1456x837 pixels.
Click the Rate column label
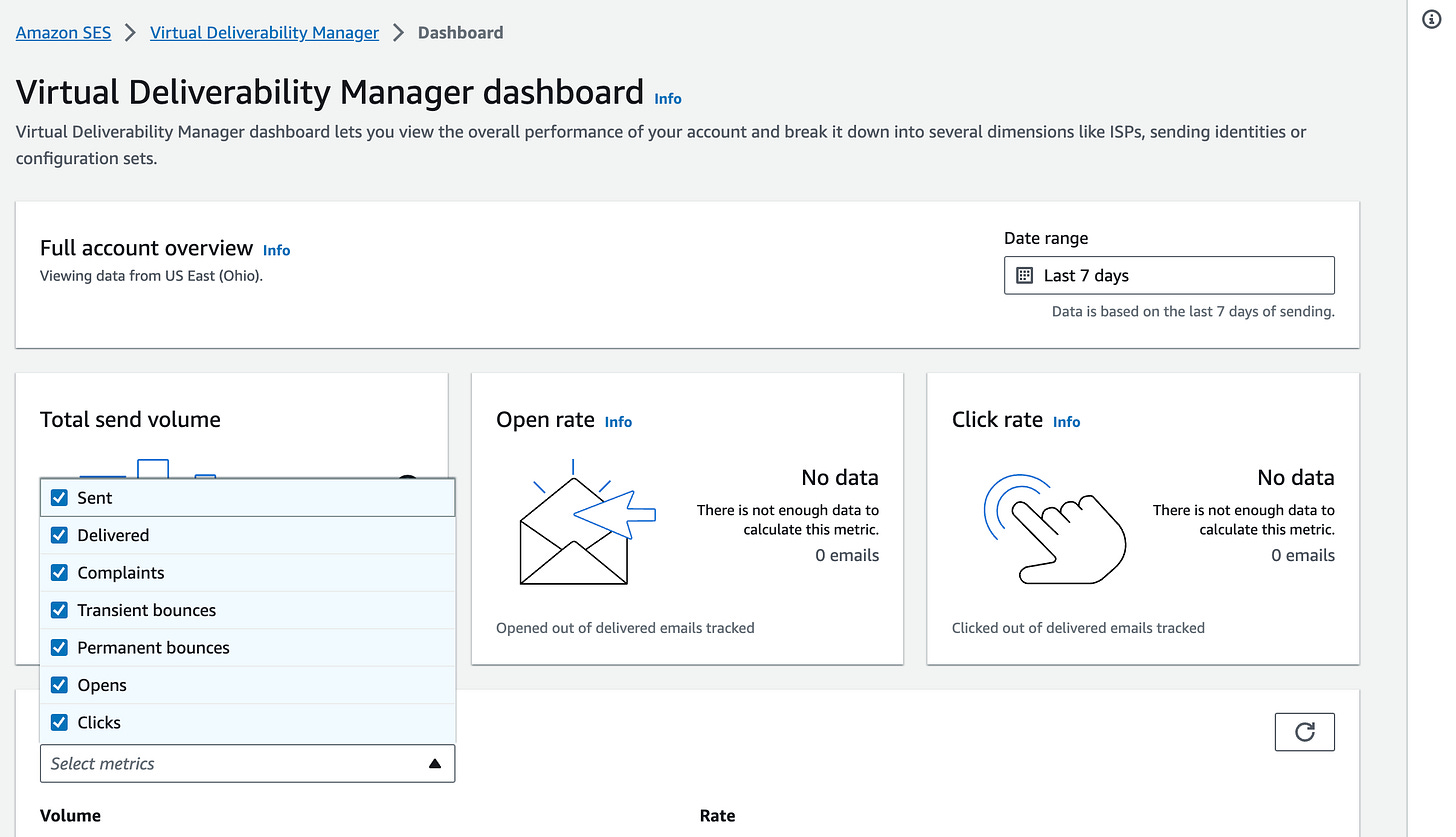click(x=717, y=816)
